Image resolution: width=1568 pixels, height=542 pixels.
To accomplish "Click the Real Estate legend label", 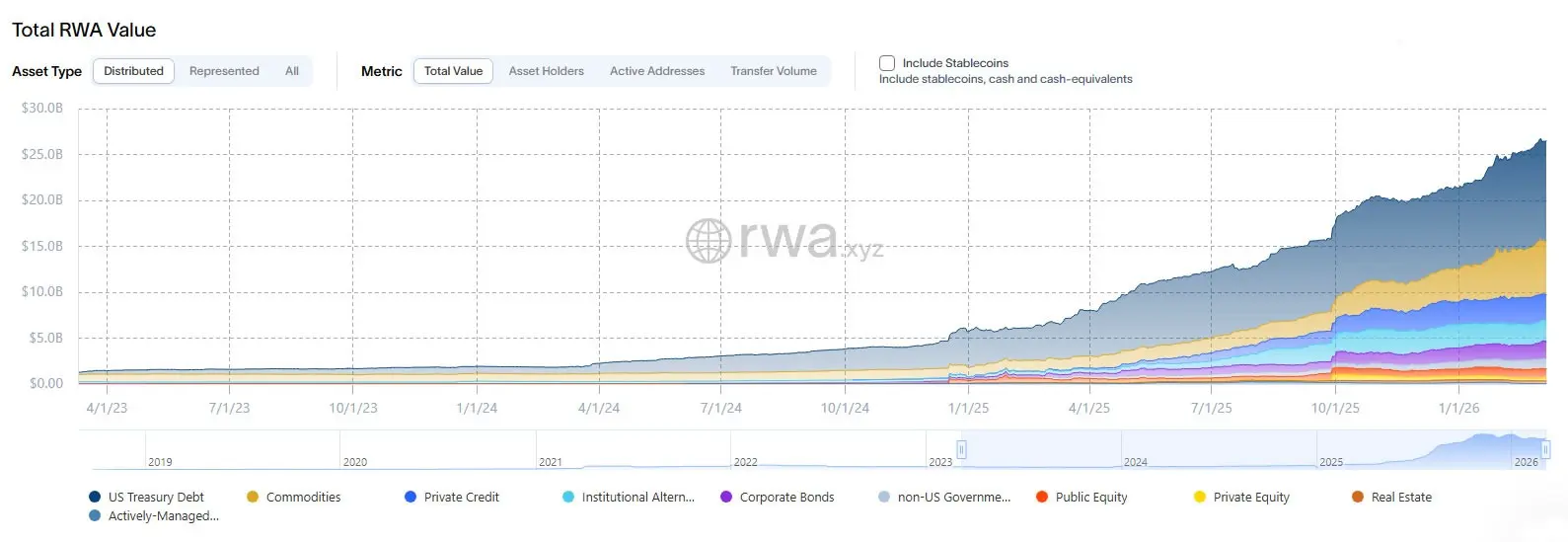I will pos(1401,497).
